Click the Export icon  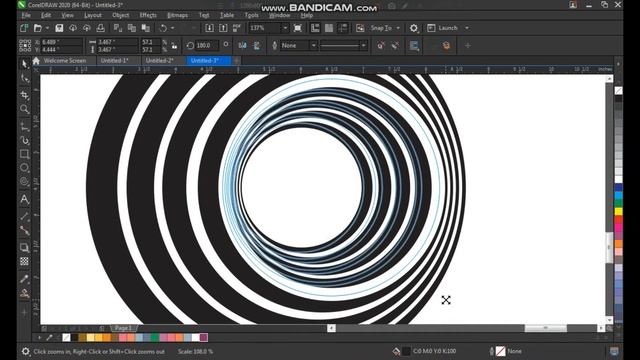(223, 28)
